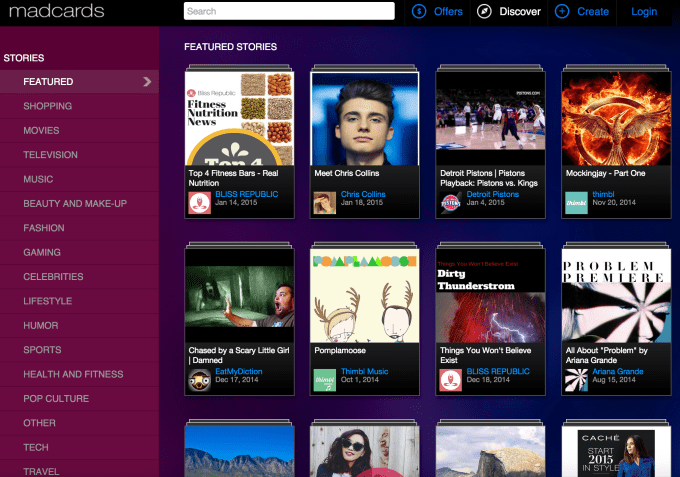680x477 pixels.
Task: Click the Offers dollar icon
Action: [419, 12]
